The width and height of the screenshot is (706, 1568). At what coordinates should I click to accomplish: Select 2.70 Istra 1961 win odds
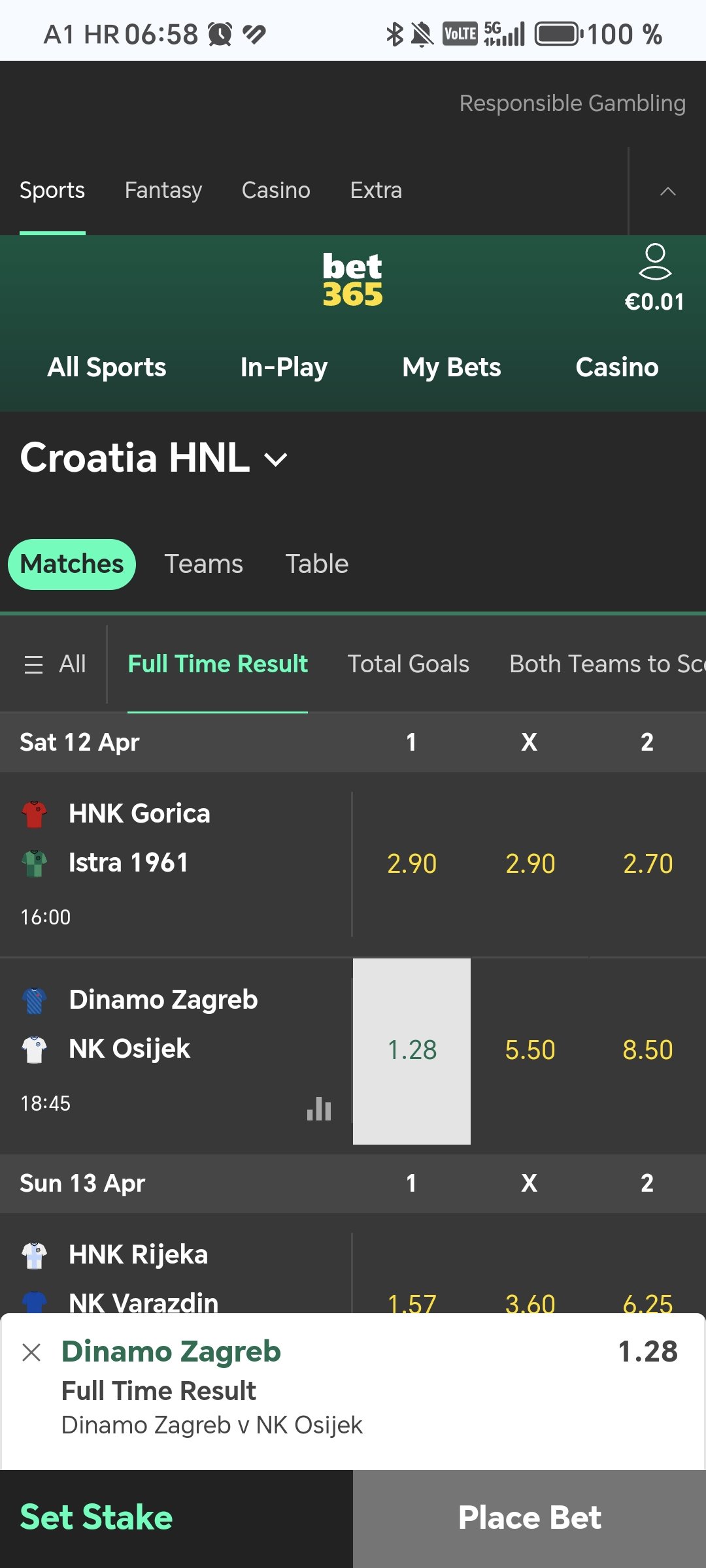tap(647, 864)
